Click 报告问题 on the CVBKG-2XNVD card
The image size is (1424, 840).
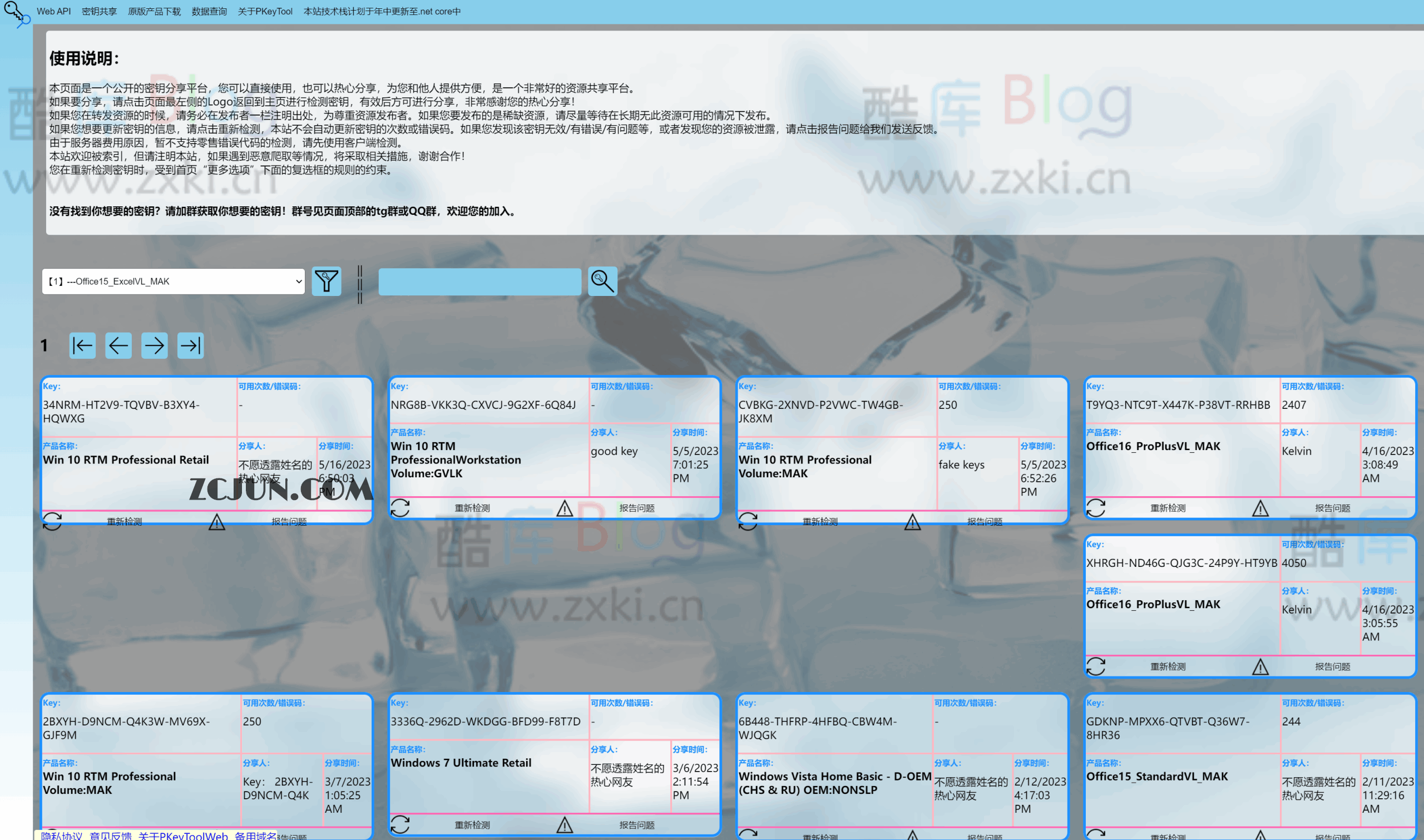click(985, 521)
